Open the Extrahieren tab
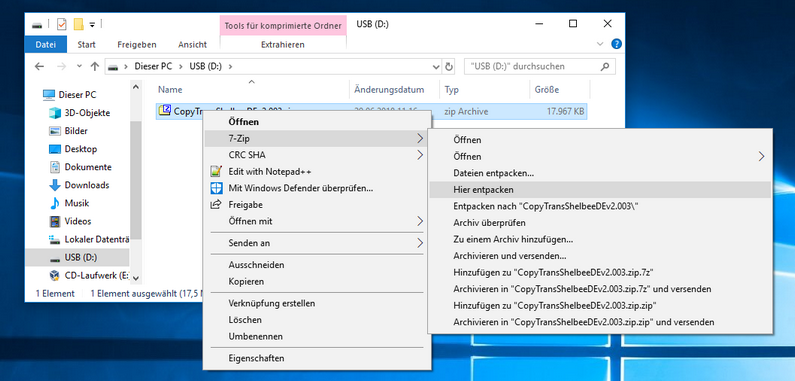 (x=283, y=44)
